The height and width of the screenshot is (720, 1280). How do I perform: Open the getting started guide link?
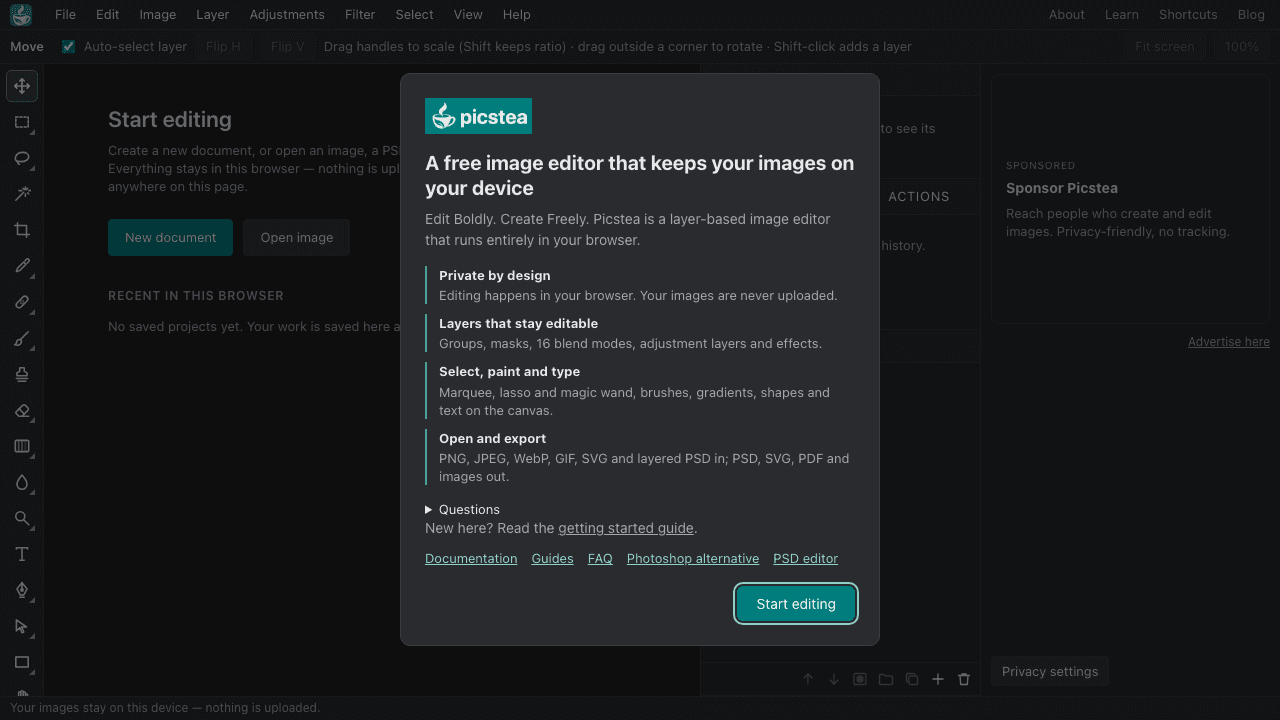point(626,528)
